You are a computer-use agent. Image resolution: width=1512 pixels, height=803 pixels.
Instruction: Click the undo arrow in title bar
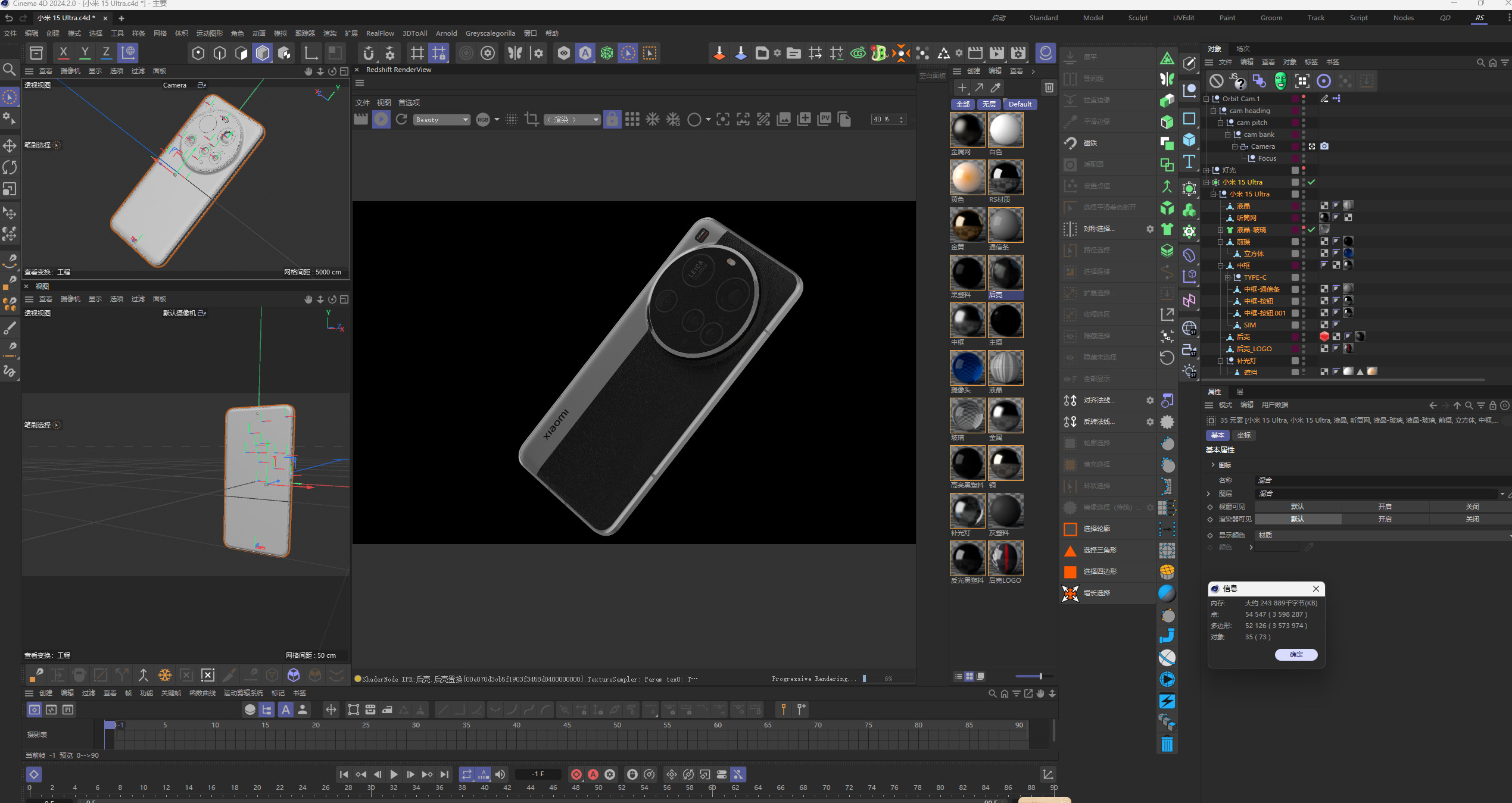[x=9, y=18]
